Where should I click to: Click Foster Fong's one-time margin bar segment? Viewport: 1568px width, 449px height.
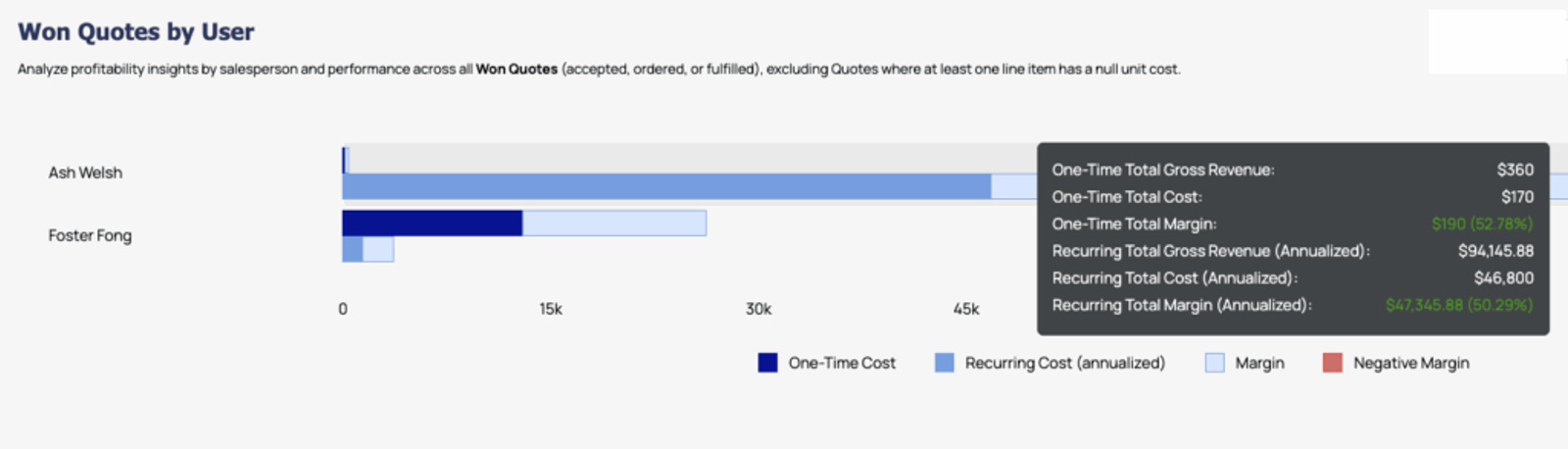tap(614, 223)
